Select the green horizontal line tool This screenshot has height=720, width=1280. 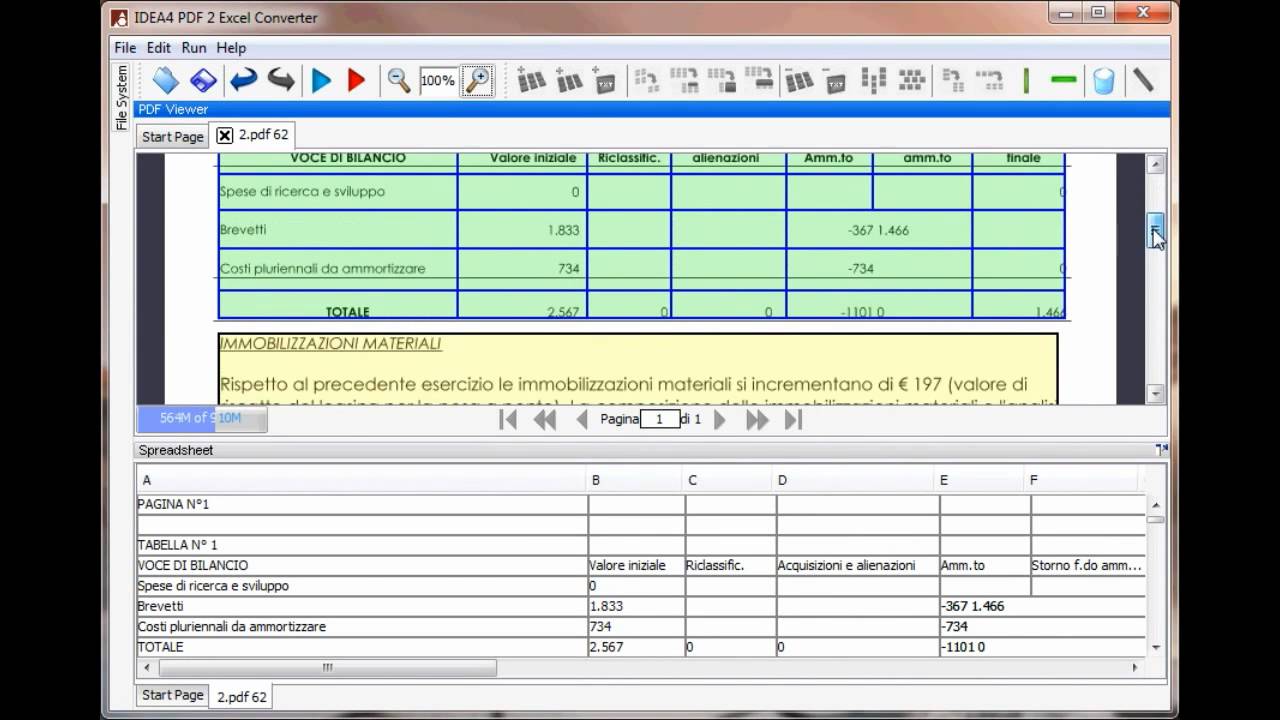[1064, 80]
